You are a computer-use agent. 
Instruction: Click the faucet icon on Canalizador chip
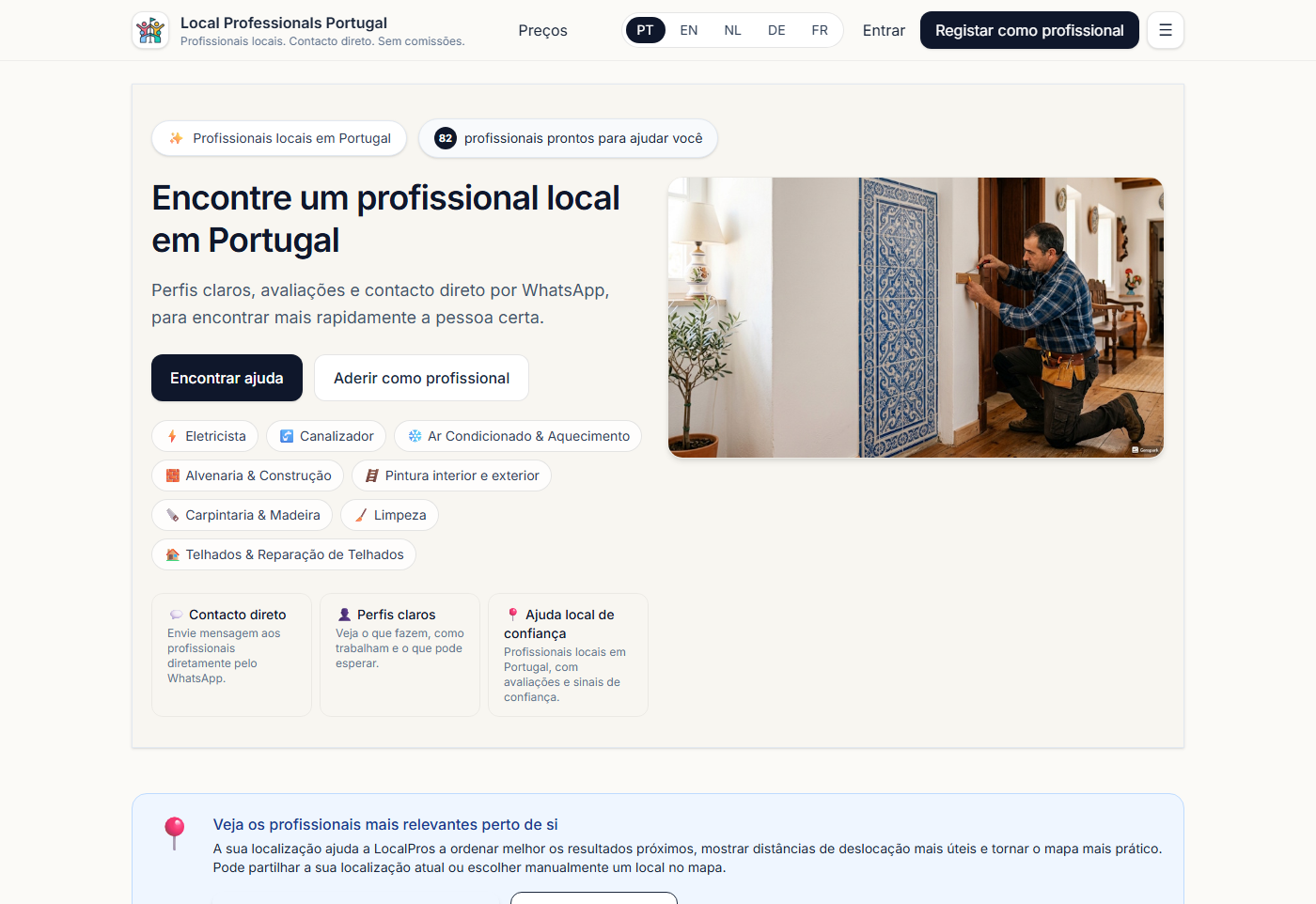click(x=287, y=436)
